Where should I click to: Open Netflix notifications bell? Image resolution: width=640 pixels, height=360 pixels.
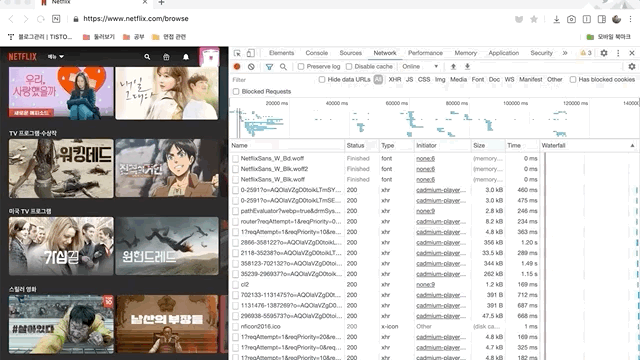186,57
